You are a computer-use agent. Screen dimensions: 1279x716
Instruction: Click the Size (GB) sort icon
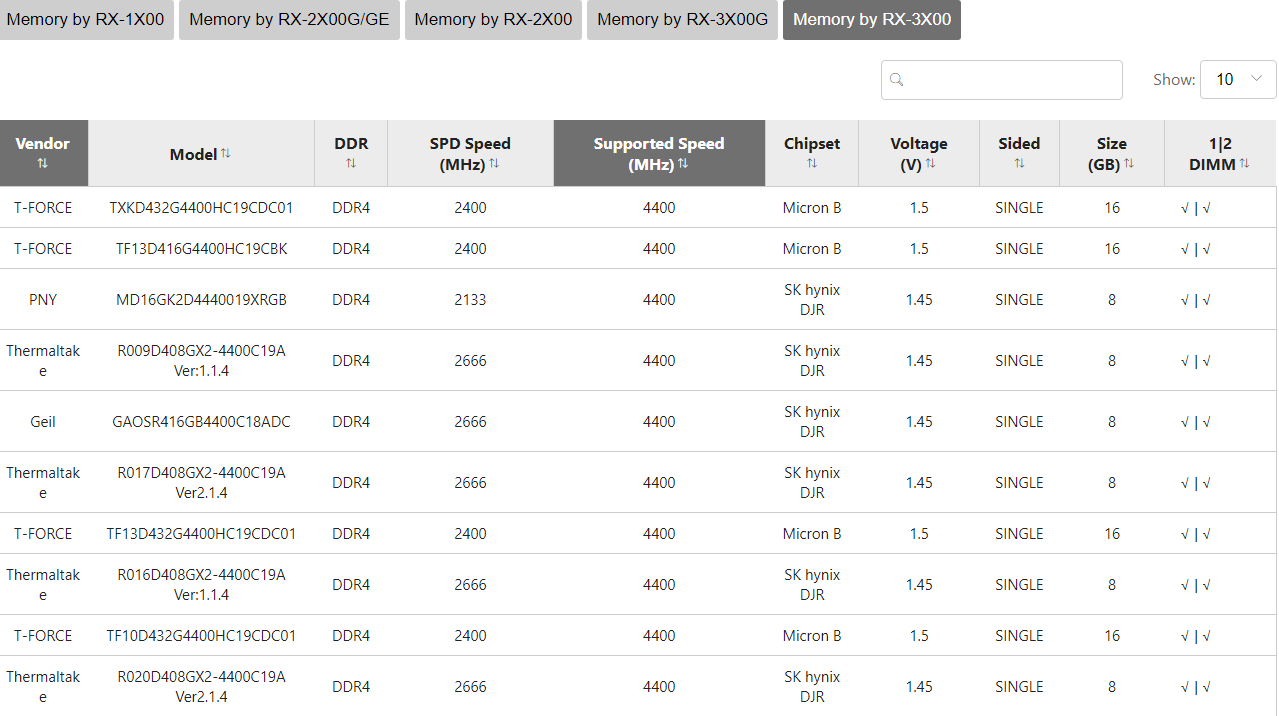click(1129, 163)
